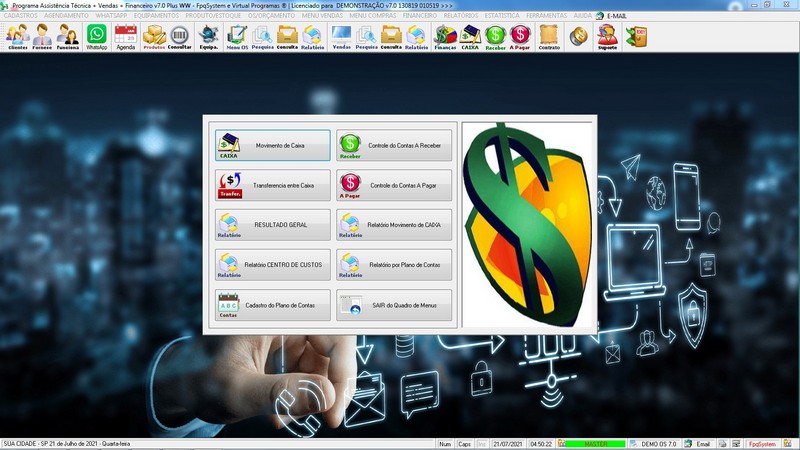Click Relatório Movimento de CAIXA button

click(394, 225)
